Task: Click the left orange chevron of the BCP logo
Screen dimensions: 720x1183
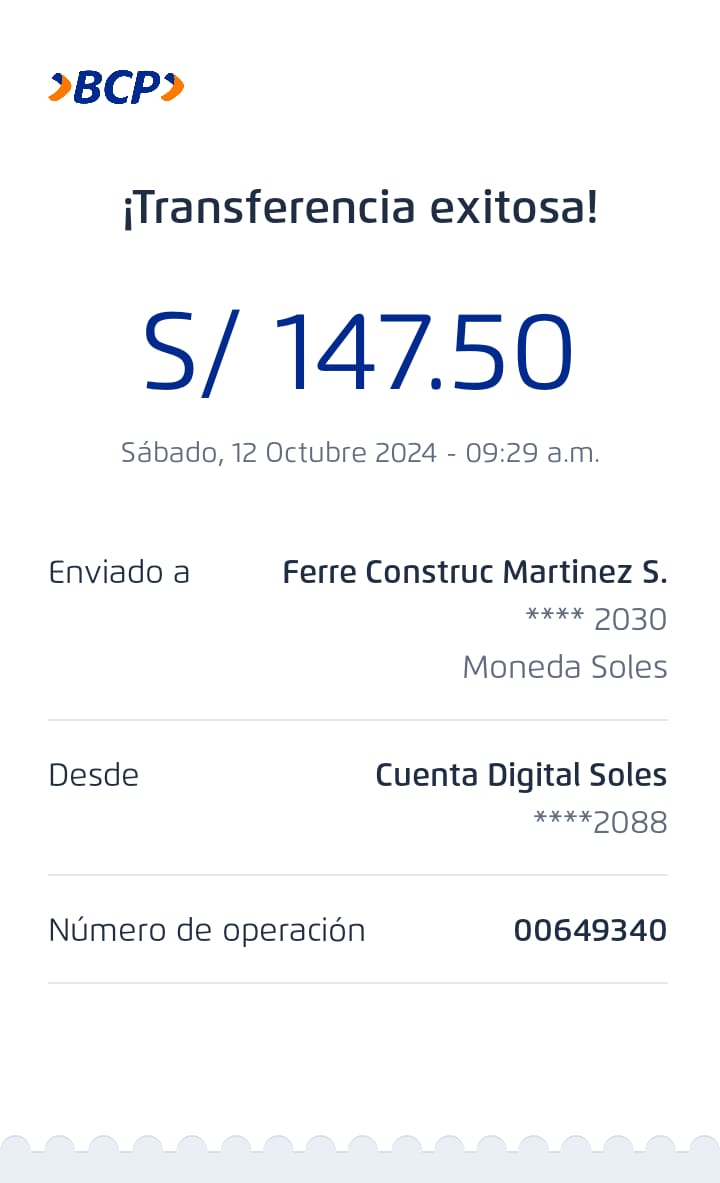Action: [x=59, y=88]
